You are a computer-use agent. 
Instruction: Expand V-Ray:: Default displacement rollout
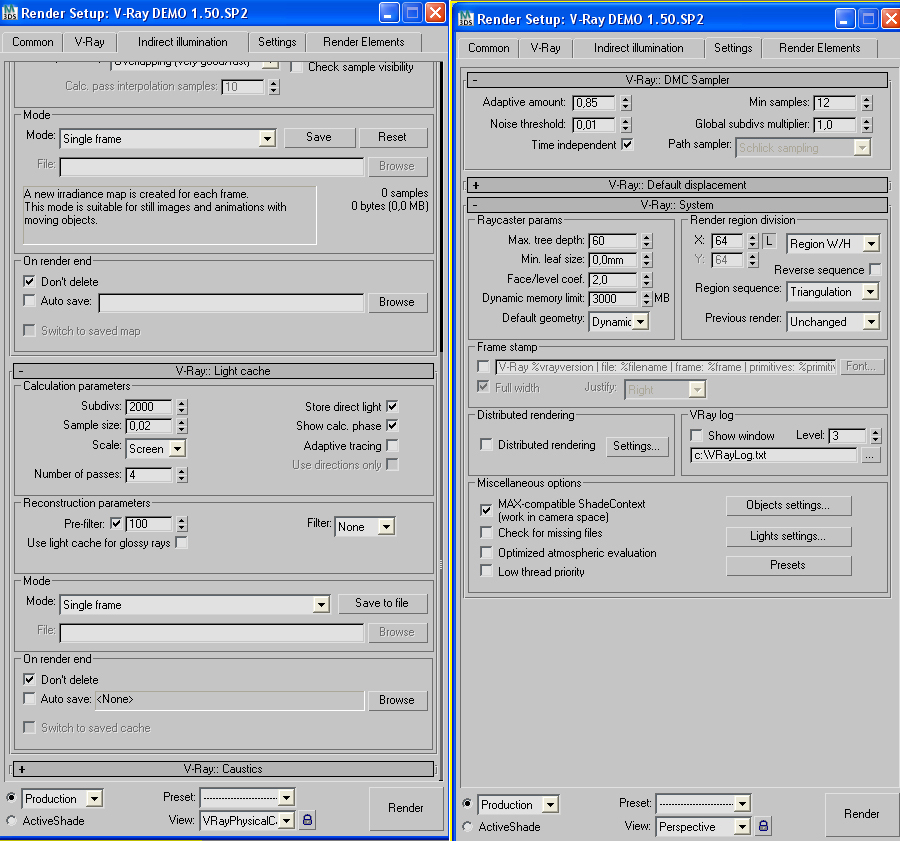click(677, 185)
